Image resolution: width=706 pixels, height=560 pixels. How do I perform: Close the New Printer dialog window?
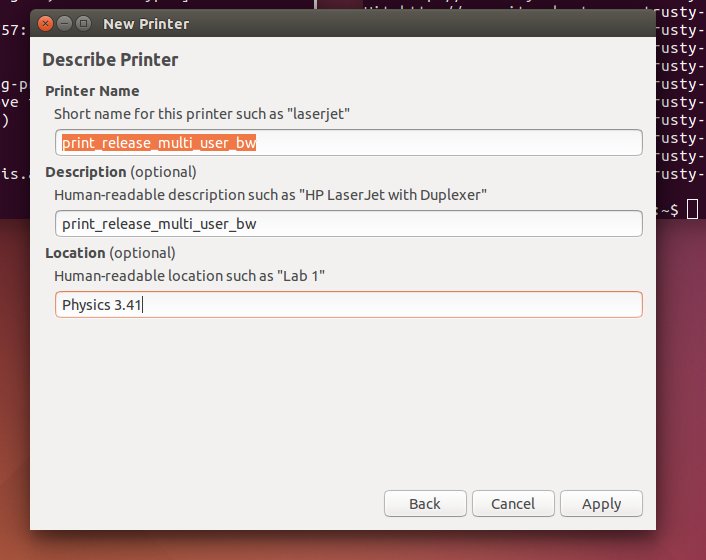[45, 23]
